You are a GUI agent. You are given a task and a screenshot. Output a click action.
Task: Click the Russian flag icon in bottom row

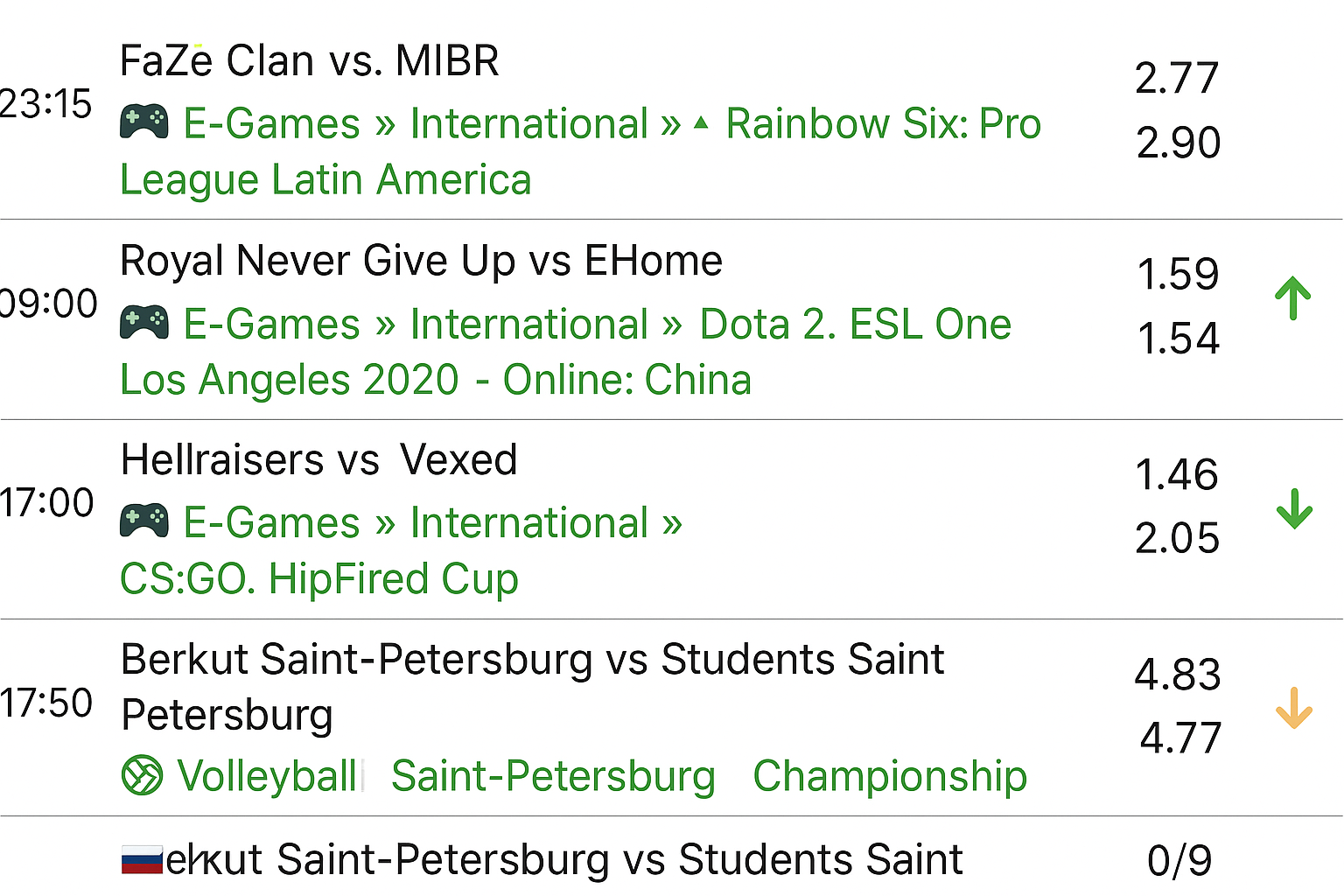pyautogui.click(x=142, y=859)
